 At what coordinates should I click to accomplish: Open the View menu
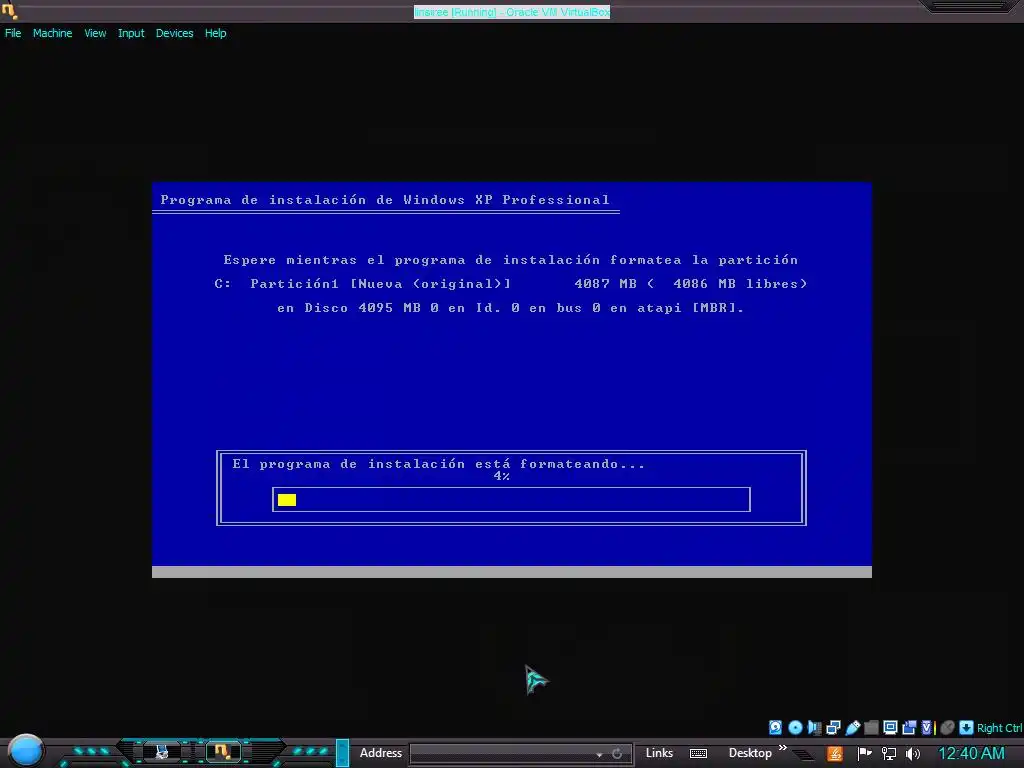95,33
